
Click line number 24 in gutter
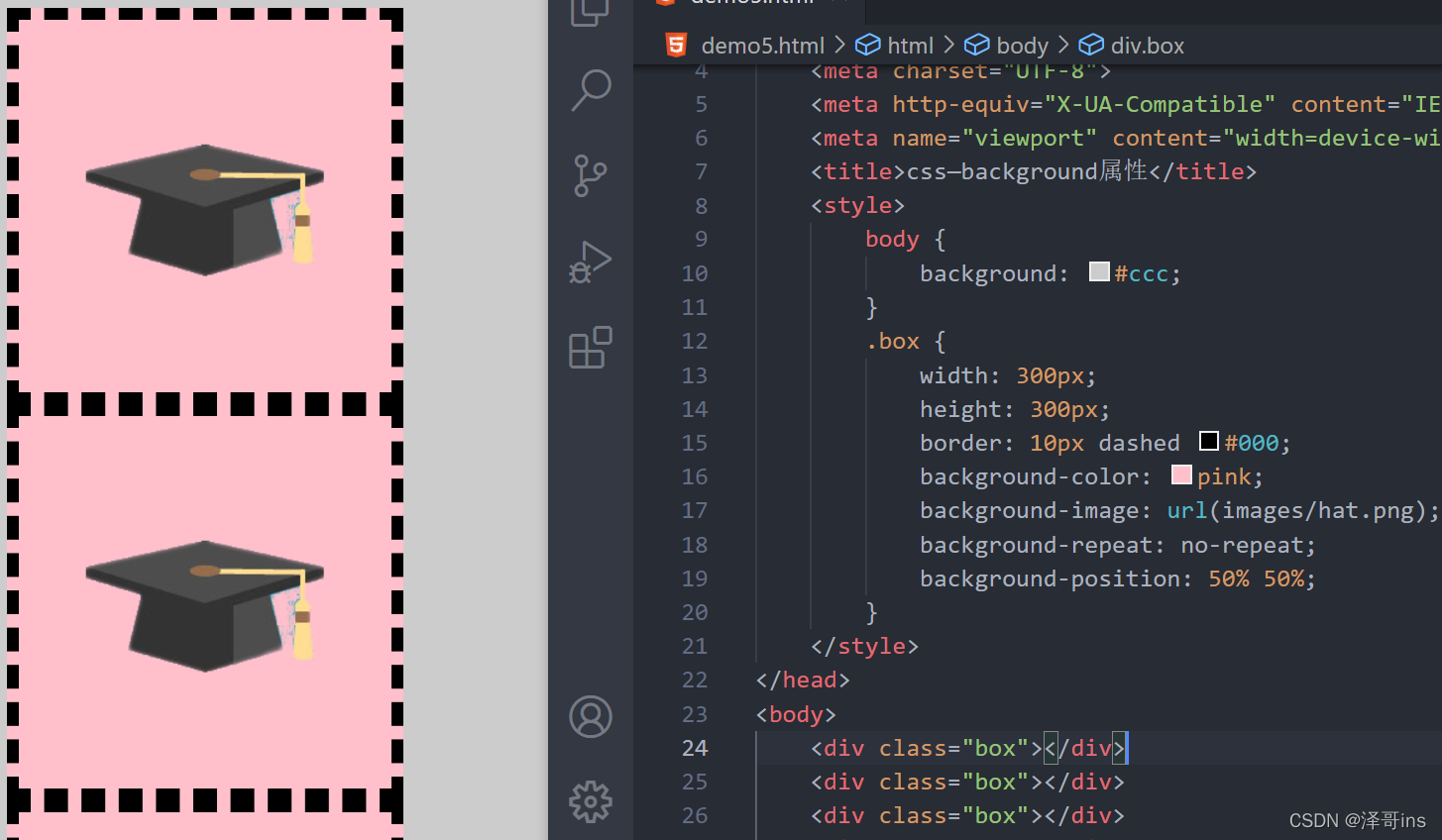point(695,748)
